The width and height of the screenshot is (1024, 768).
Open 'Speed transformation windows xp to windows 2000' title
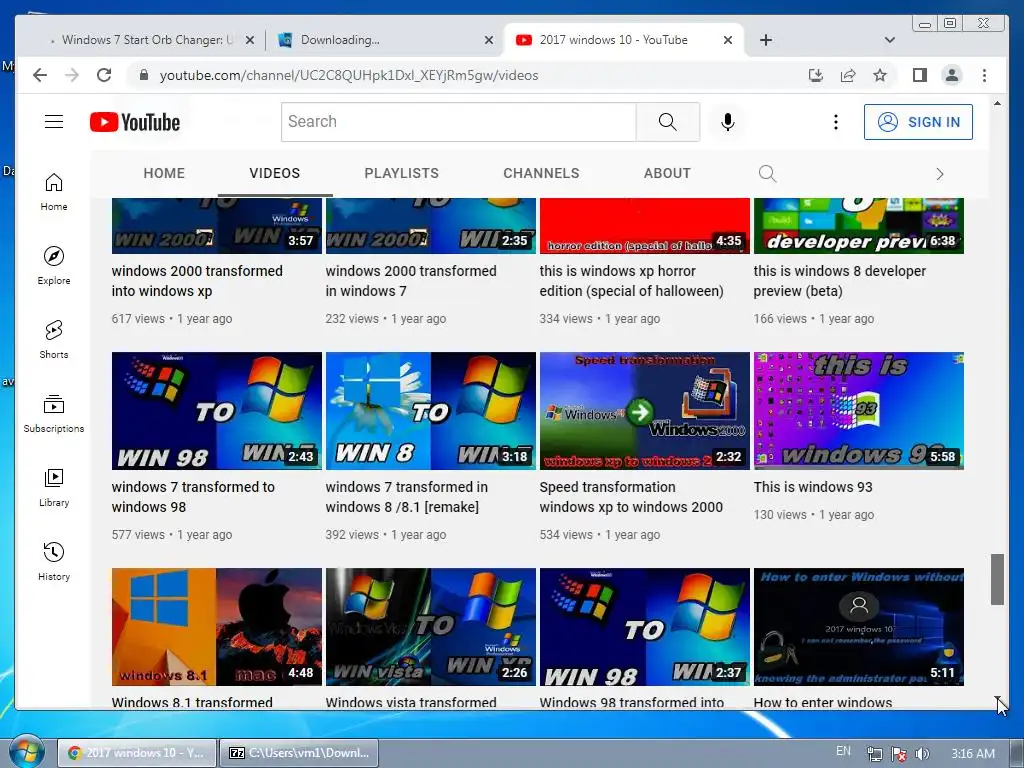[x=631, y=497]
